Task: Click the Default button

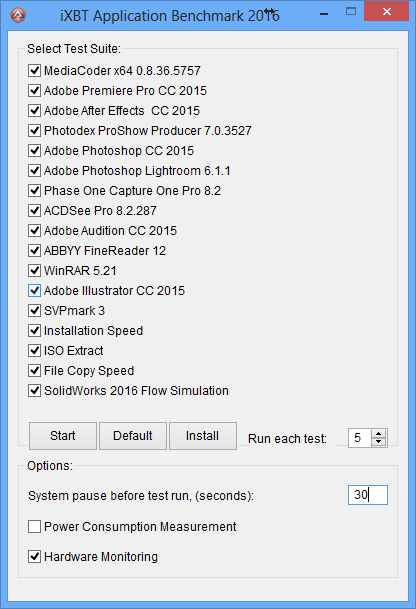Action: click(x=133, y=436)
